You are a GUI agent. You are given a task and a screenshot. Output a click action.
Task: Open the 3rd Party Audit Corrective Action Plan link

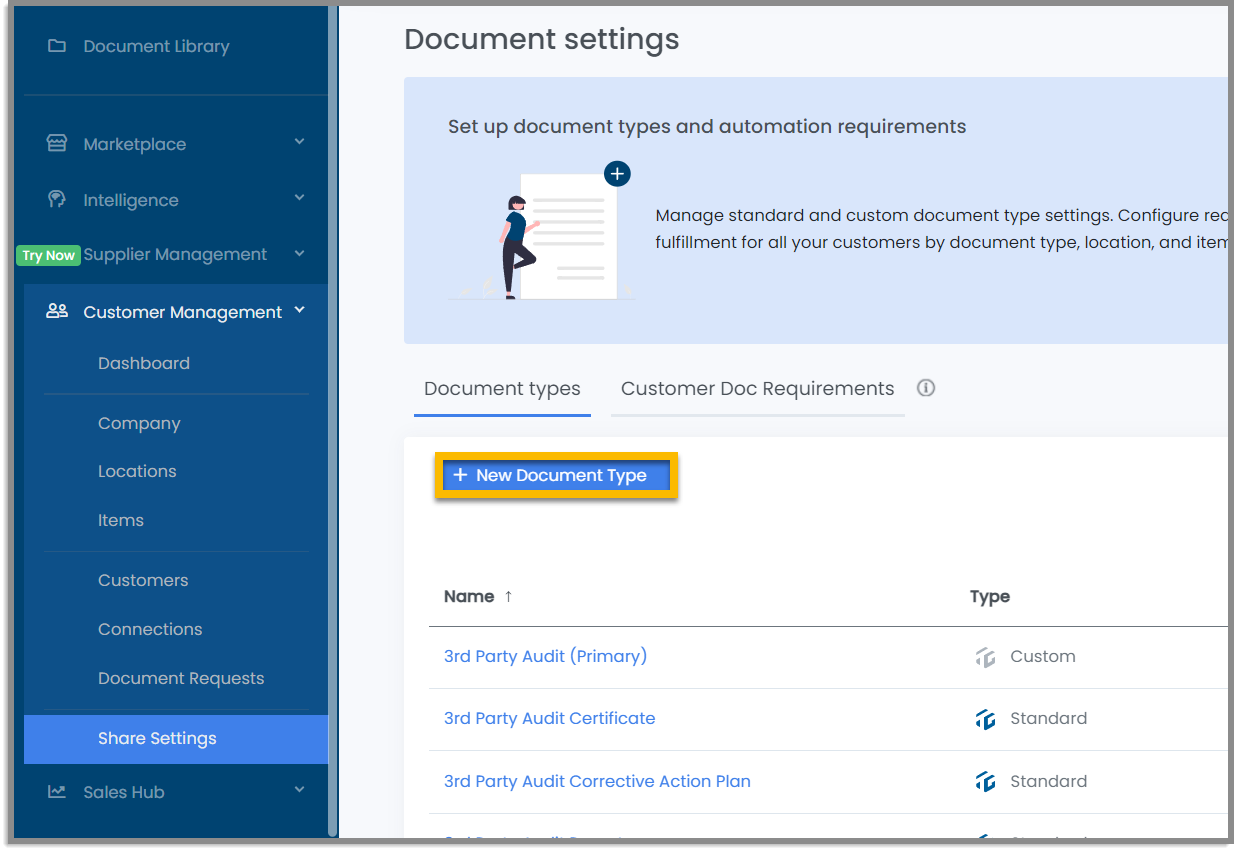[597, 781]
